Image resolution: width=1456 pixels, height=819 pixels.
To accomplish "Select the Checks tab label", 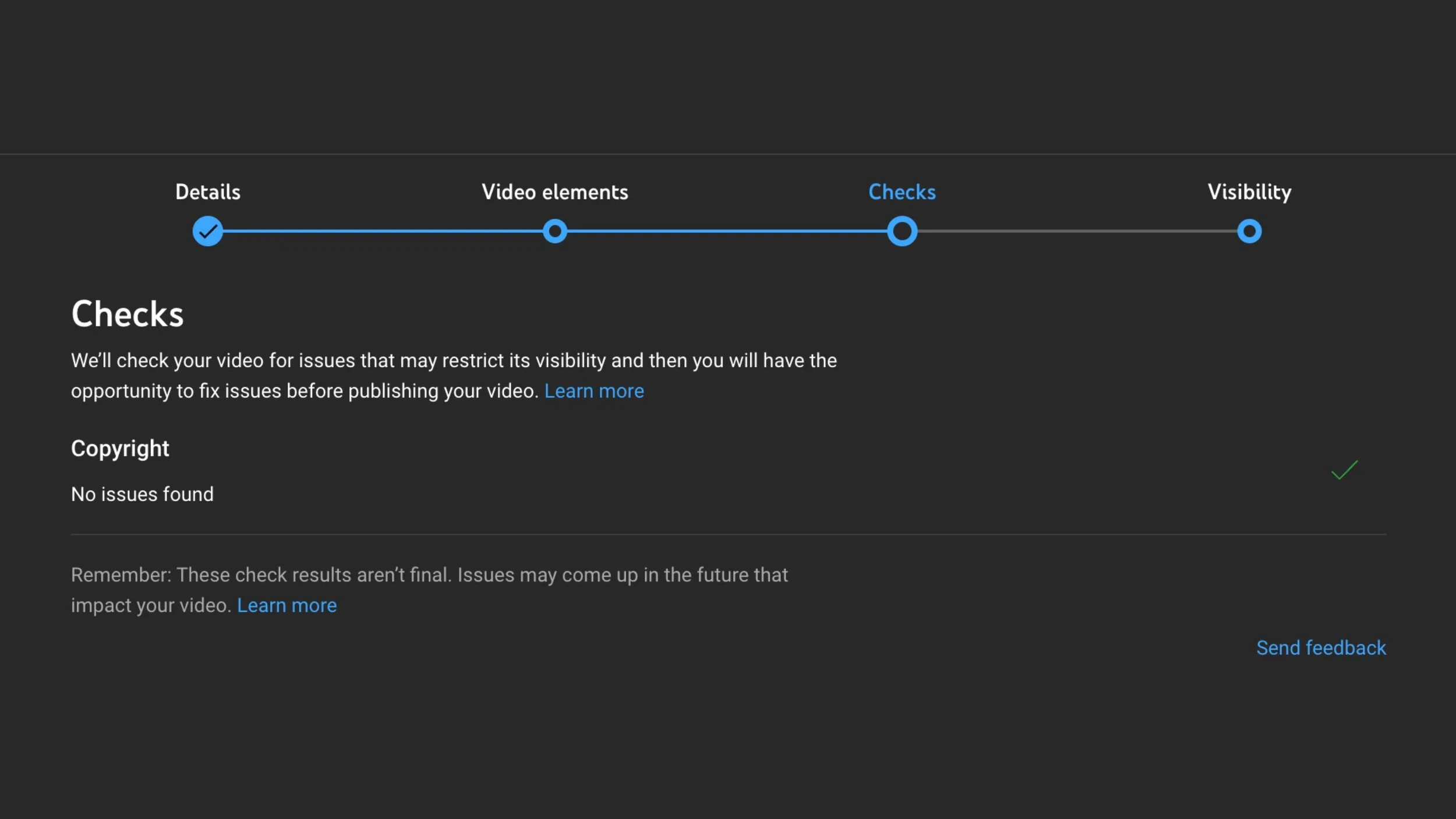I will [902, 192].
